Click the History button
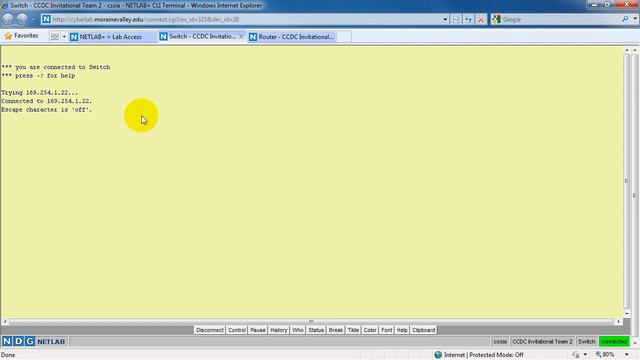Screen dimensions: 640x360 point(279,330)
